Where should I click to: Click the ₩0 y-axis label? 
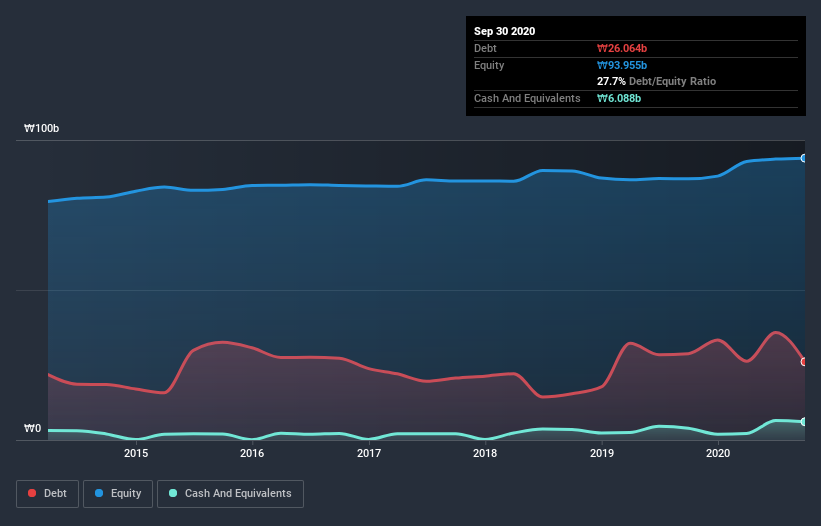pos(32,428)
